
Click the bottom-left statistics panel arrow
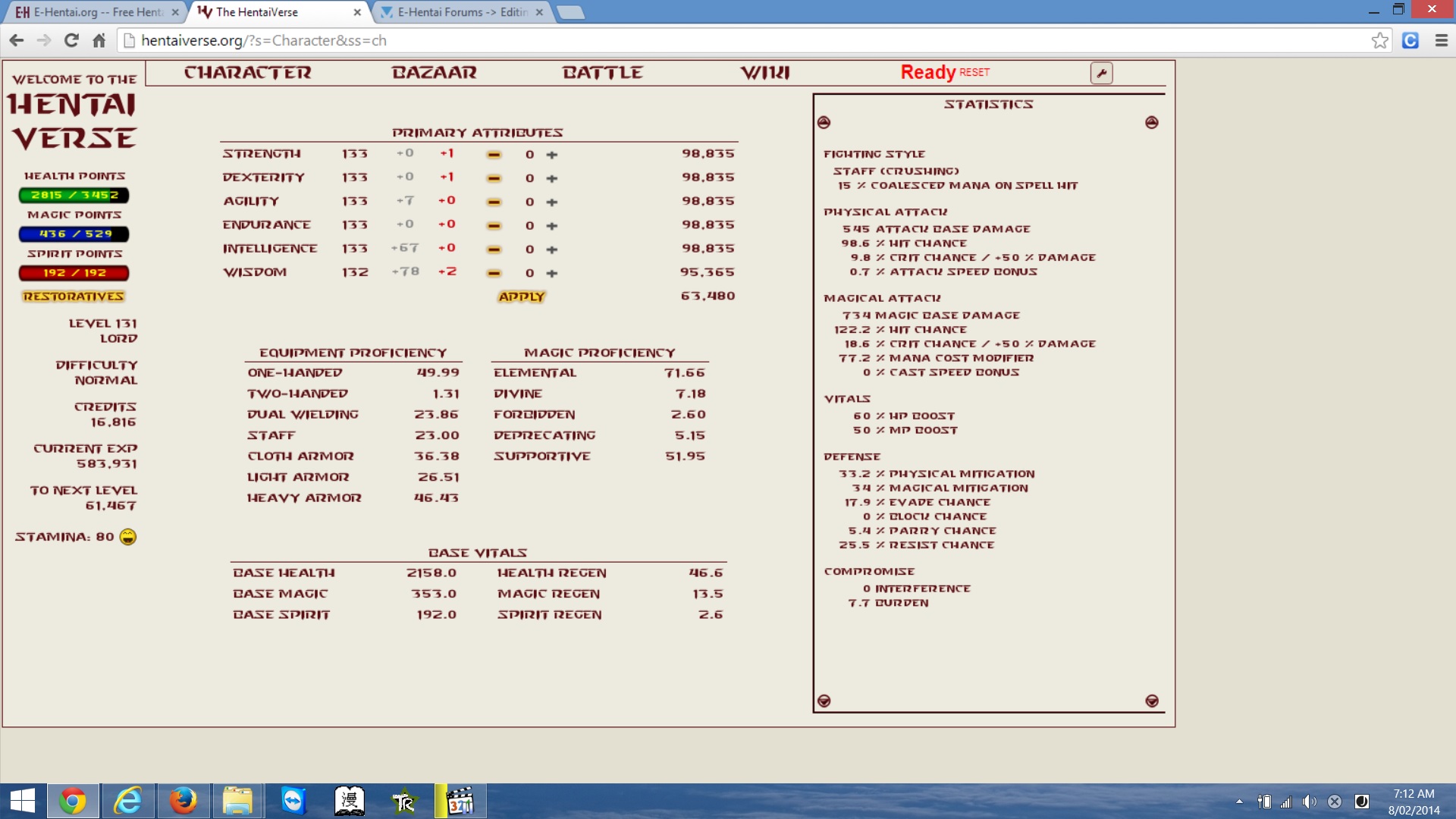click(x=824, y=701)
